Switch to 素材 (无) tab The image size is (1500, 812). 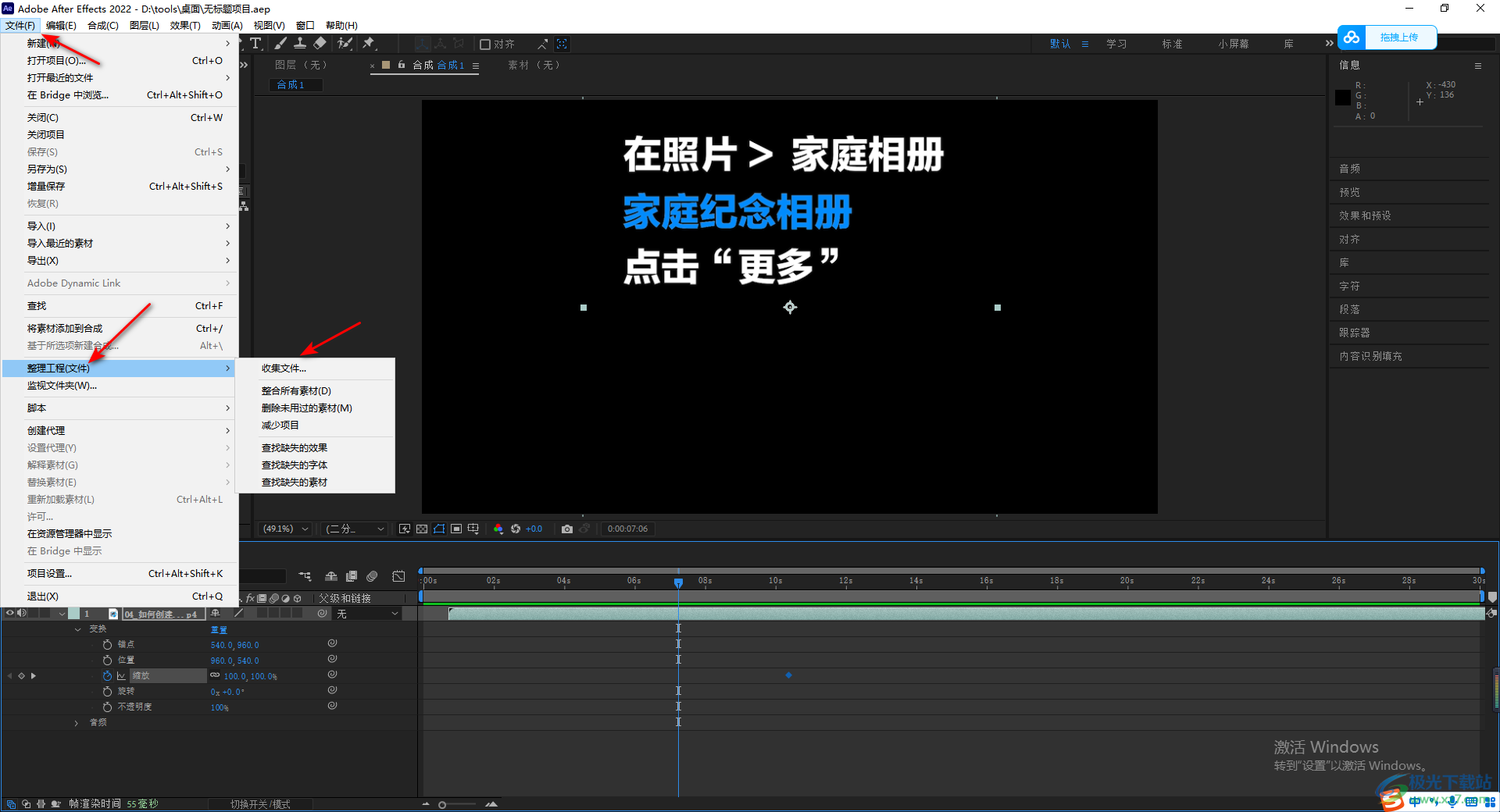pos(534,66)
